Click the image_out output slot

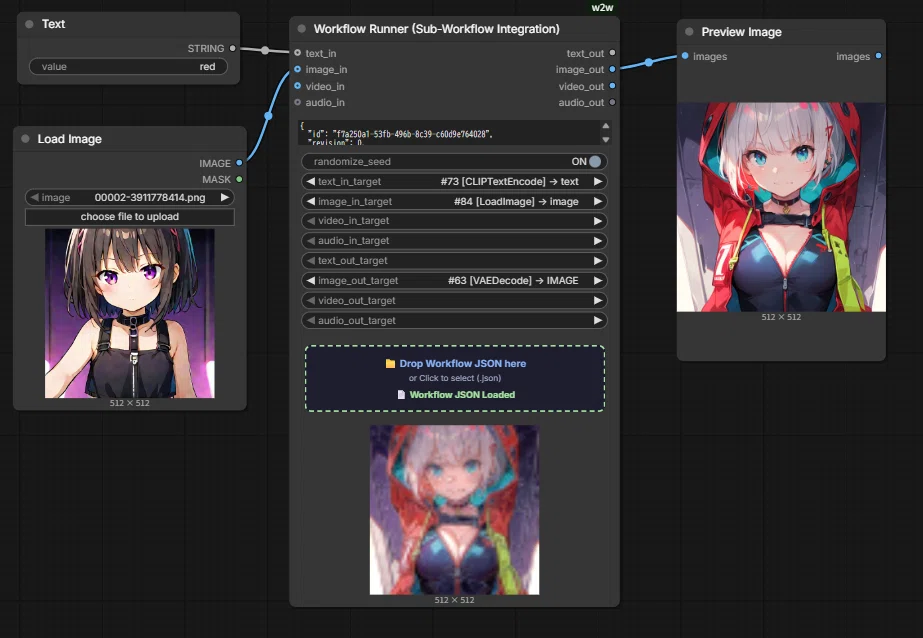pyautogui.click(x=612, y=69)
